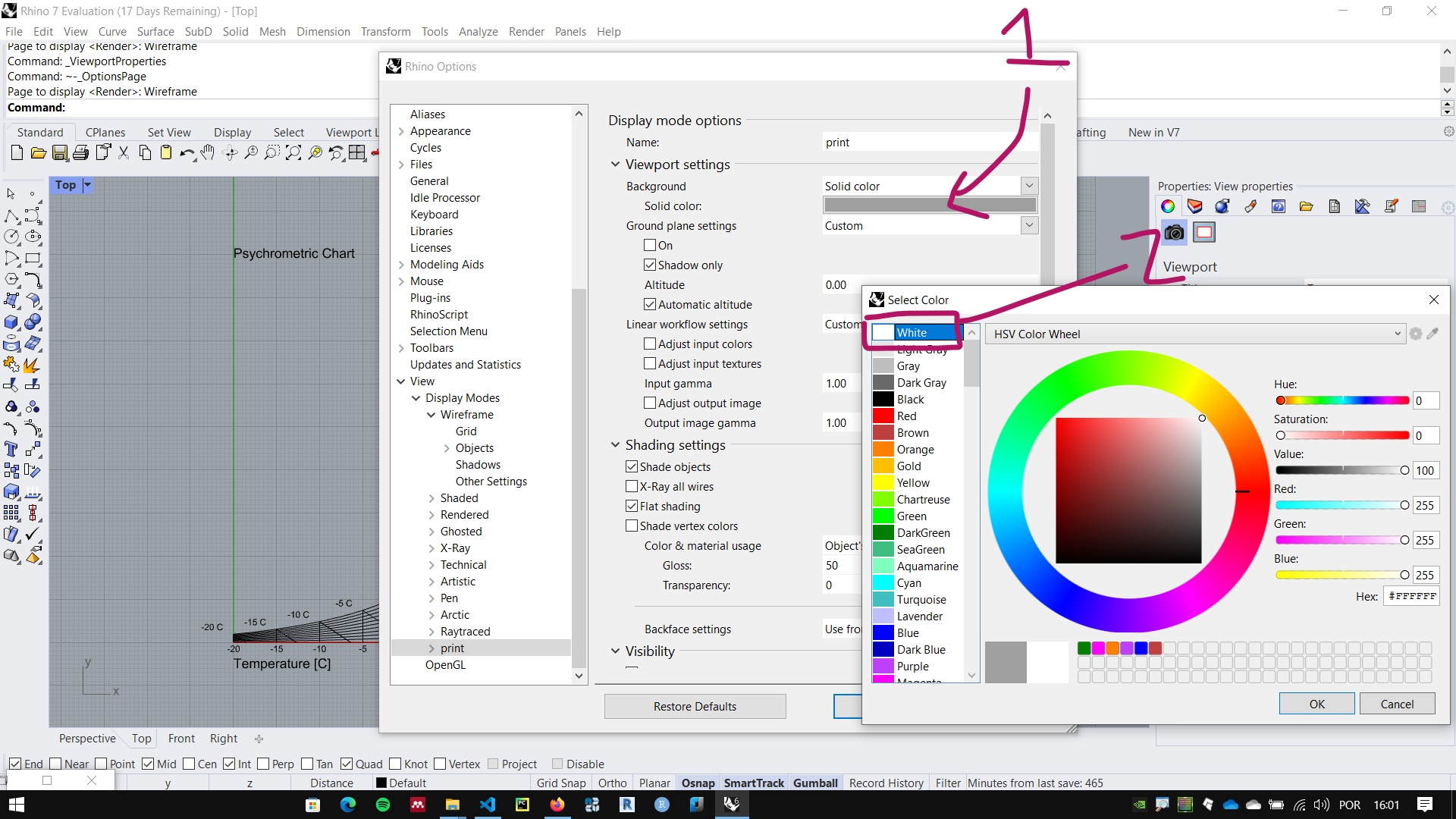The image size is (1456, 819).
Task: Open Spotify from the Windows taskbar
Action: [x=383, y=805]
